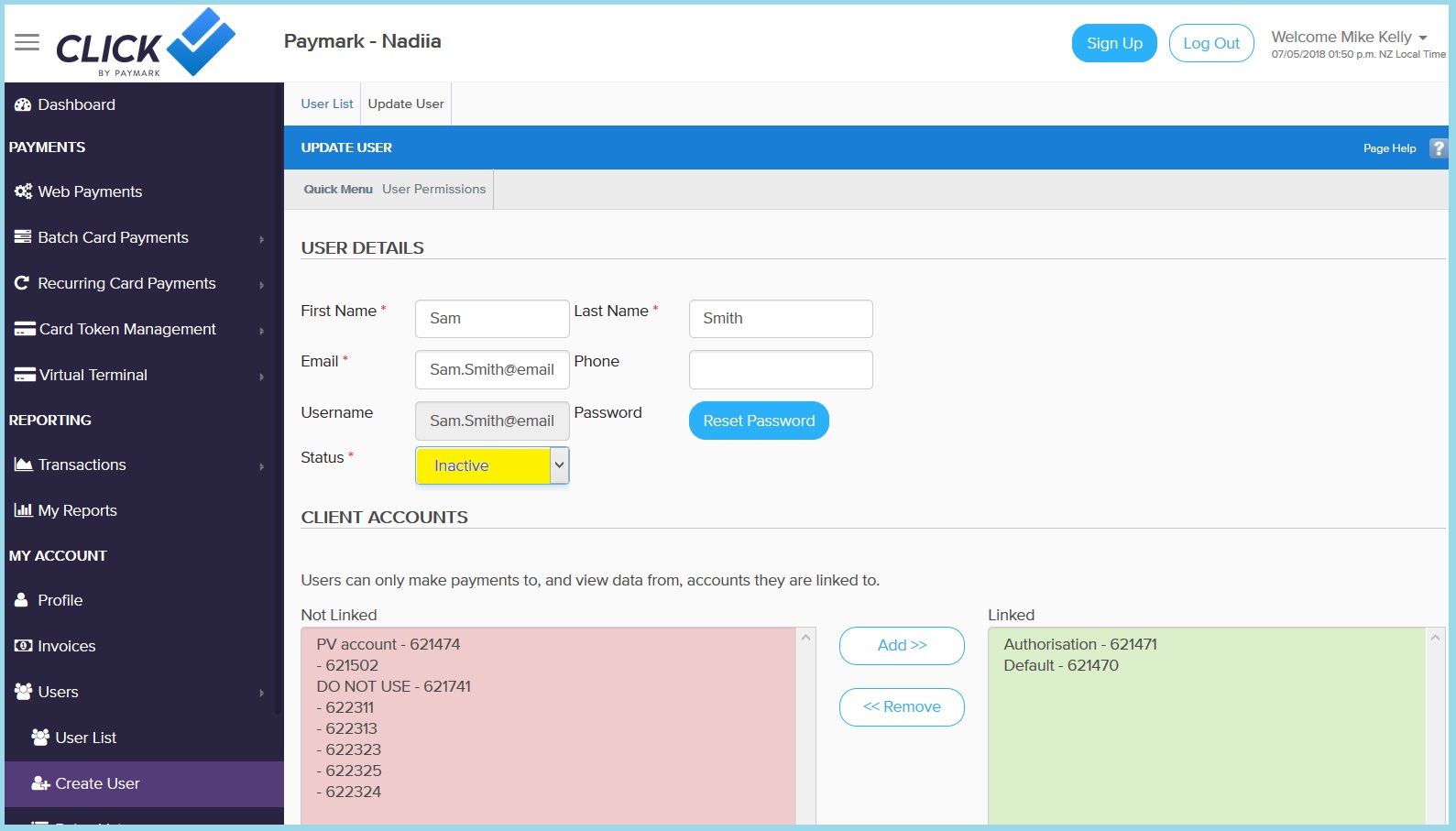Screen dimensions: 1456x831
Task: Click the Not Linked list scroll-up arrow
Action: (x=806, y=638)
